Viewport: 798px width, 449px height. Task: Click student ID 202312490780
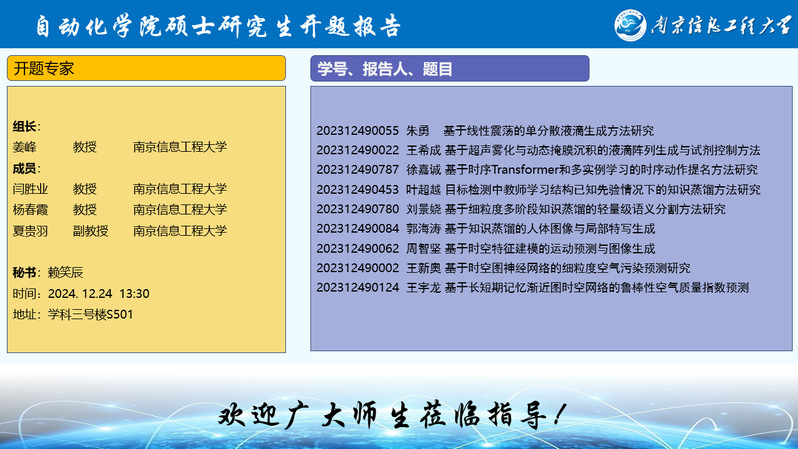tap(357, 209)
